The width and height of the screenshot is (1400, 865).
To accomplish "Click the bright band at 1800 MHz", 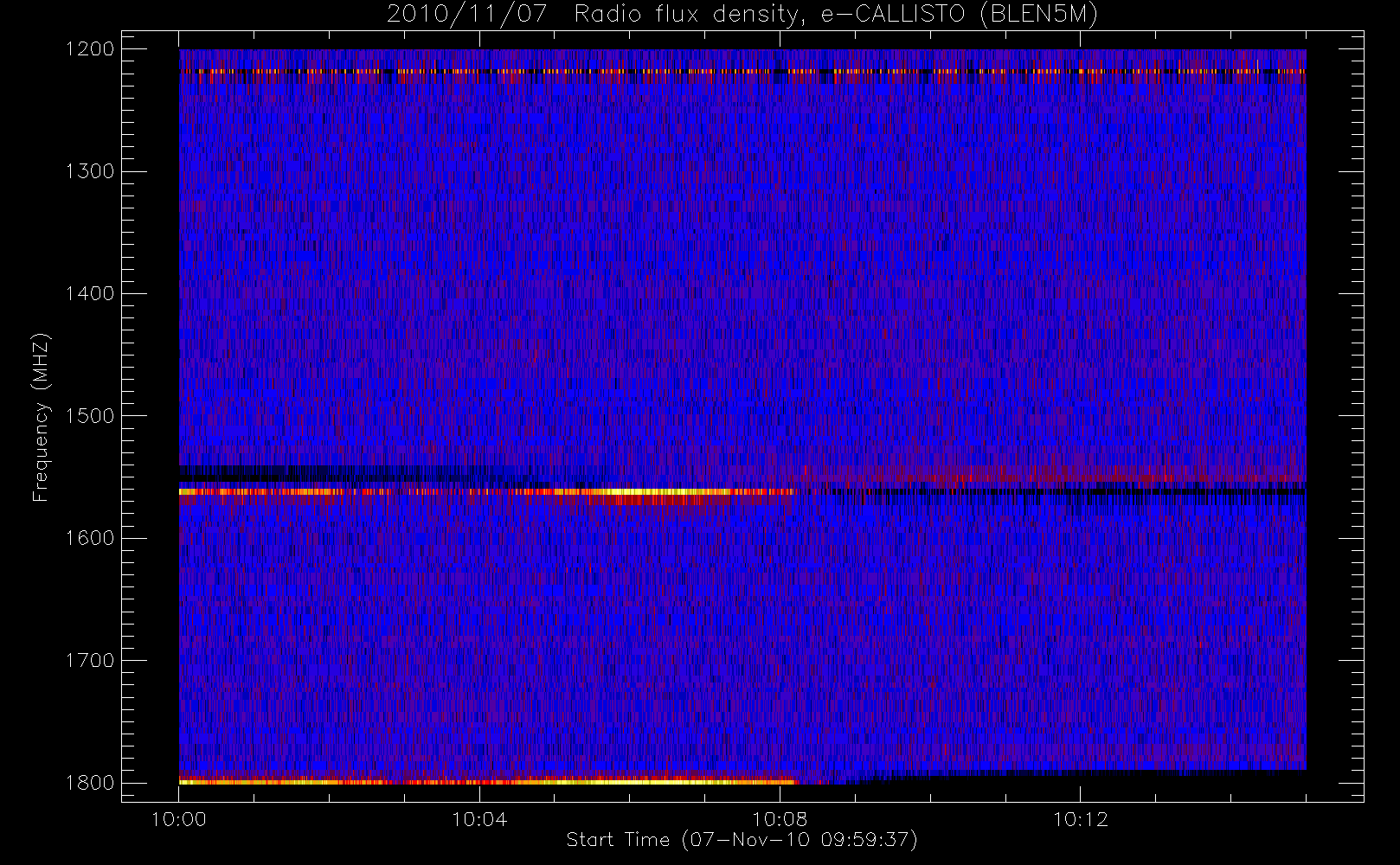I will [489, 782].
